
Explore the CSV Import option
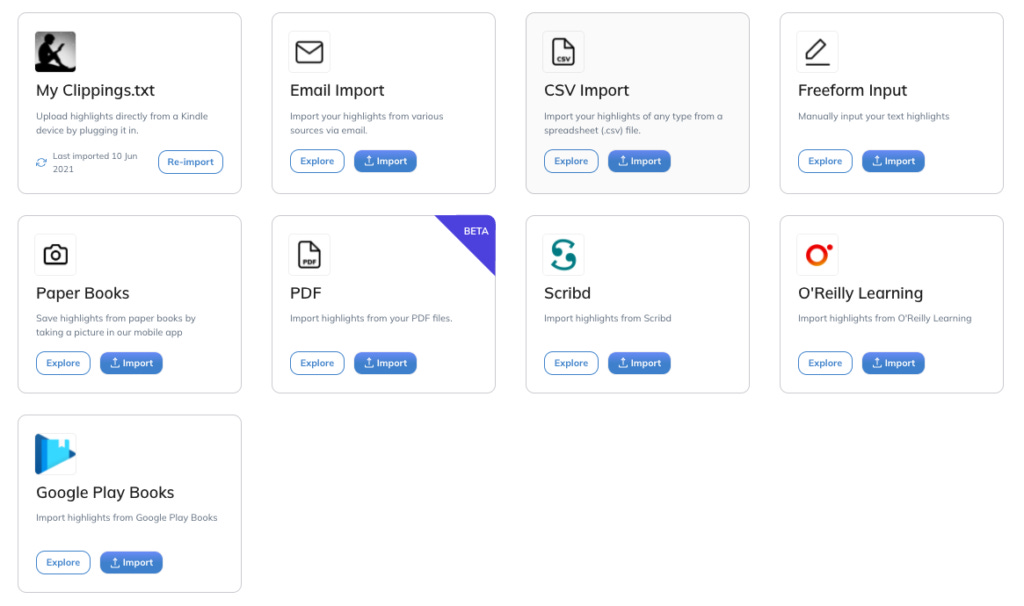click(x=571, y=161)
